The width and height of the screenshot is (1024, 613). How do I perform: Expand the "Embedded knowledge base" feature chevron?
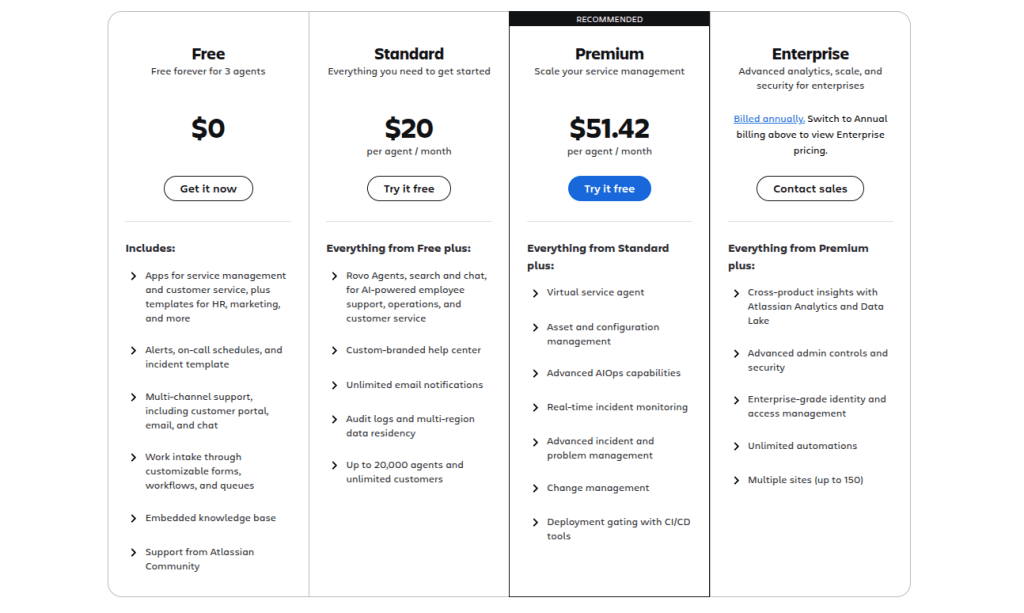pos(131,517)
